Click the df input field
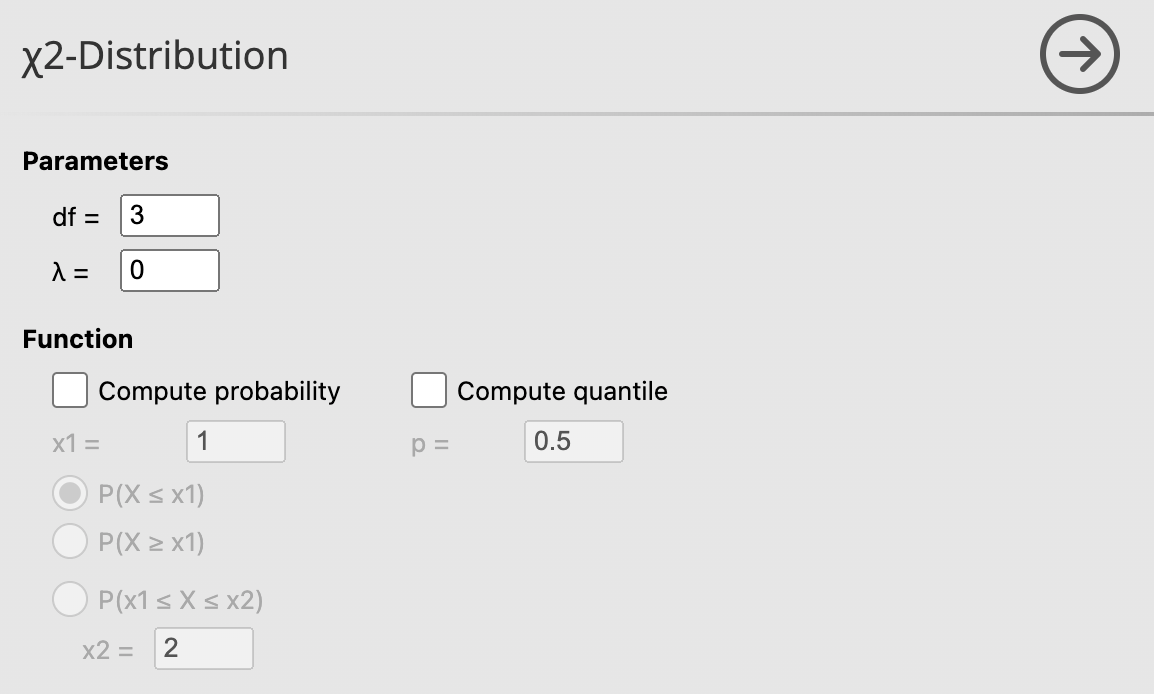The image size is (1154, 694). 169,216
